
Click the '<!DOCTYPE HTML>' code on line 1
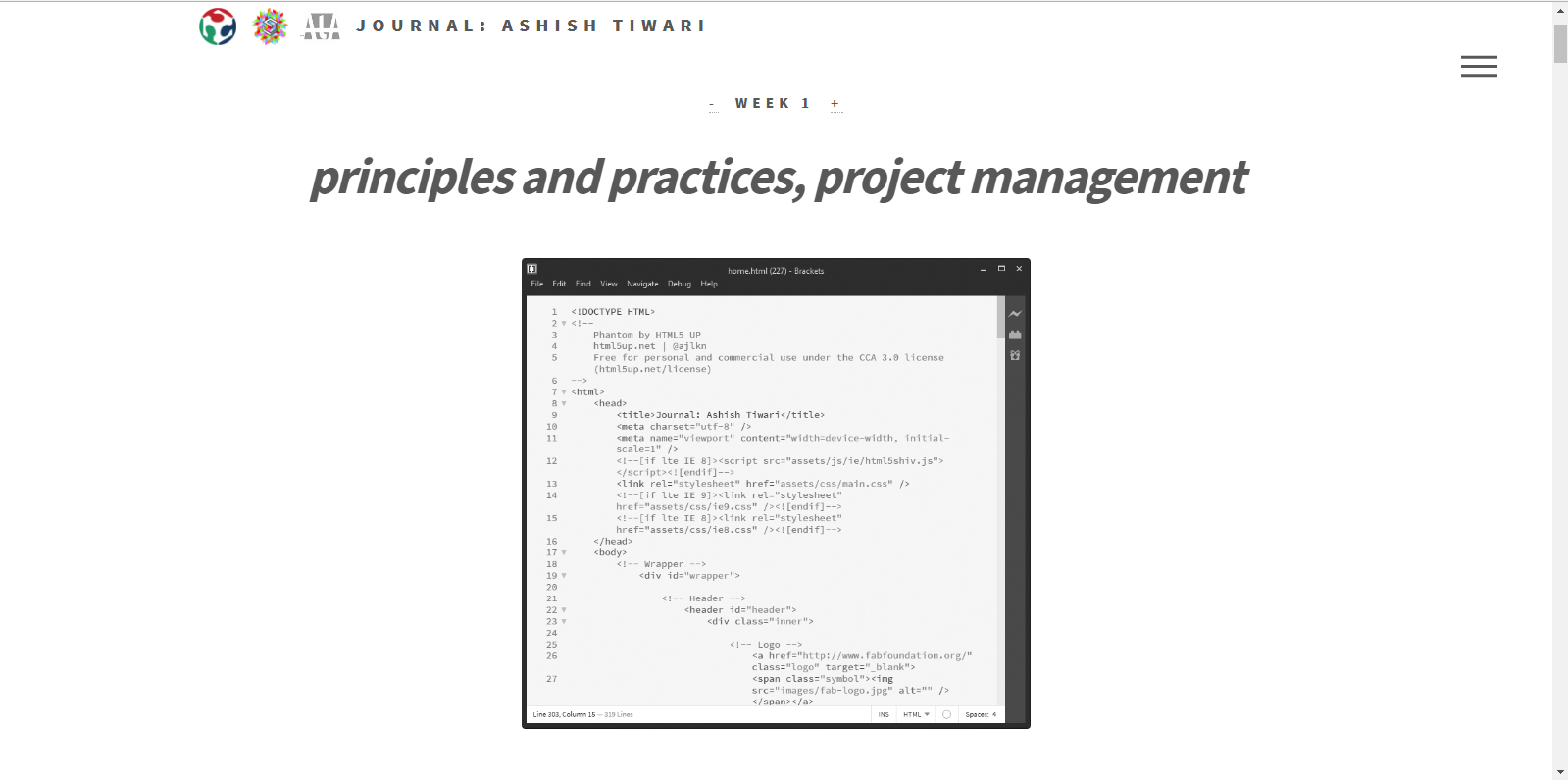pyautogui.click(x=613, y=312)
